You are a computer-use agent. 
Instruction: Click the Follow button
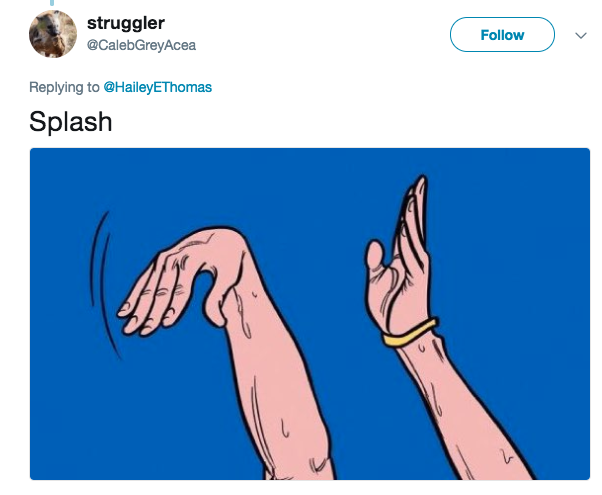(502, 35)
